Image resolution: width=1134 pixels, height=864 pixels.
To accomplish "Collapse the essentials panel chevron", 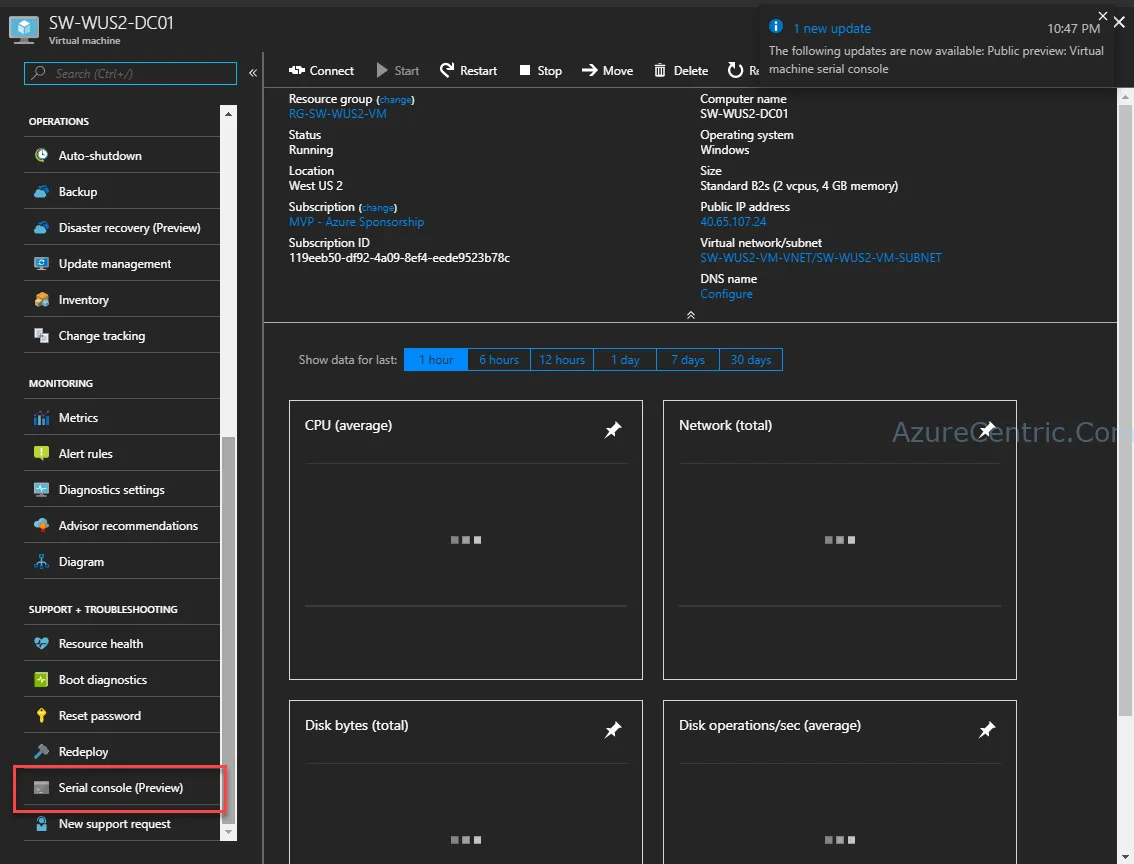I will [691, 315].
